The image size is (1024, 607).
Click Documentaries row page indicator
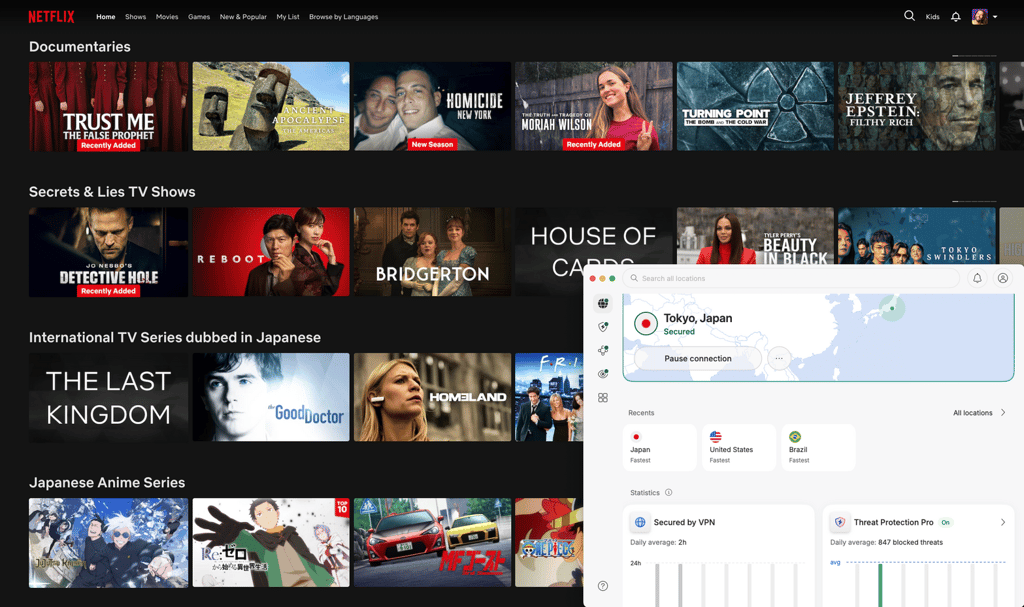974,56
